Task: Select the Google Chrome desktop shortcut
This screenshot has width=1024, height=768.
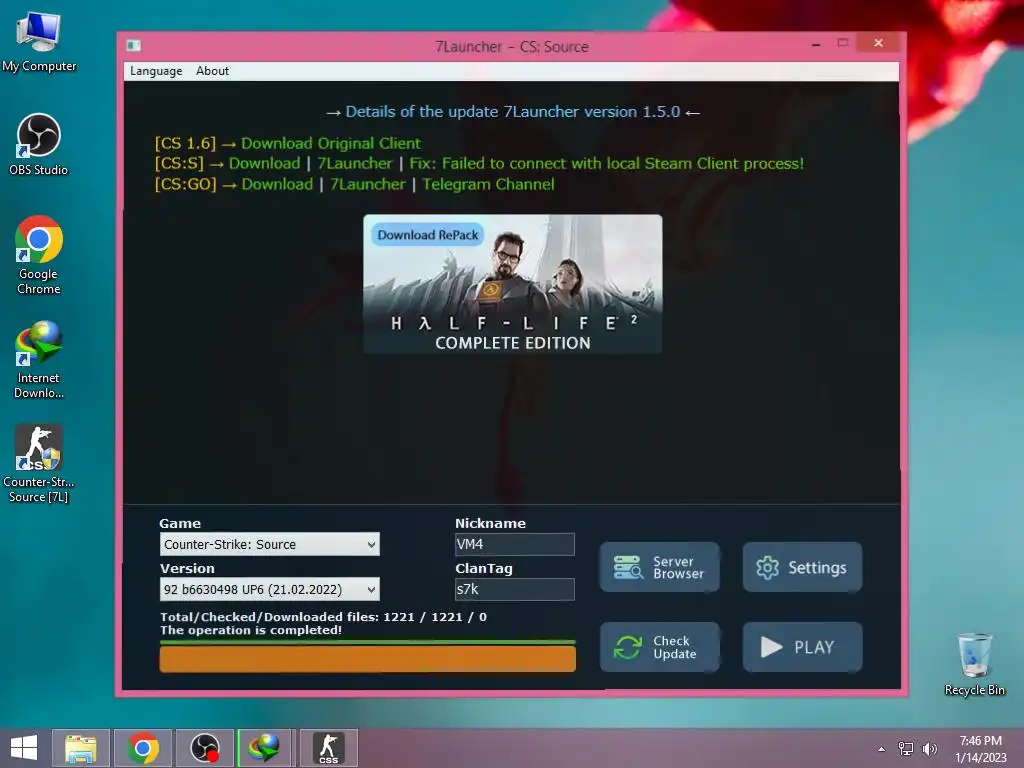Action: 39,255
